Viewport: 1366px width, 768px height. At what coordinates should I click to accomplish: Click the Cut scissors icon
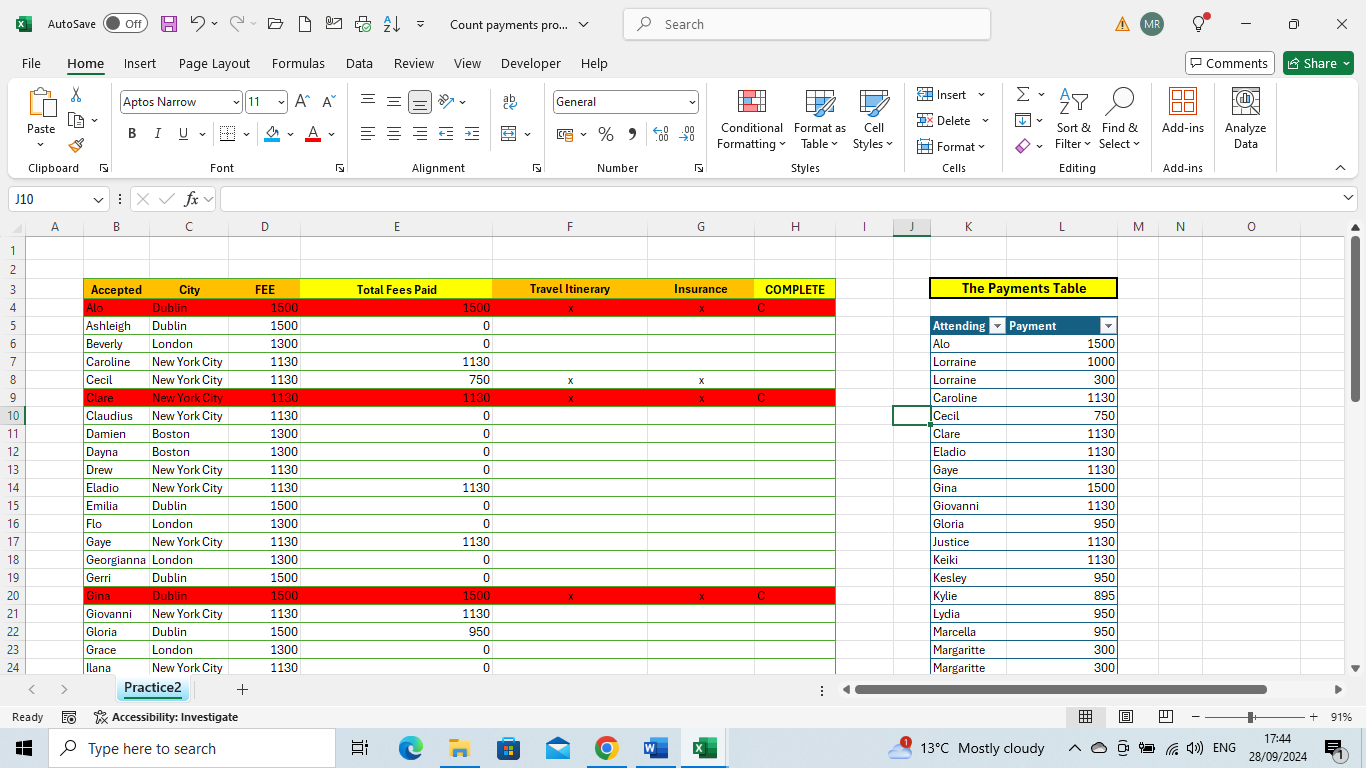76,95
